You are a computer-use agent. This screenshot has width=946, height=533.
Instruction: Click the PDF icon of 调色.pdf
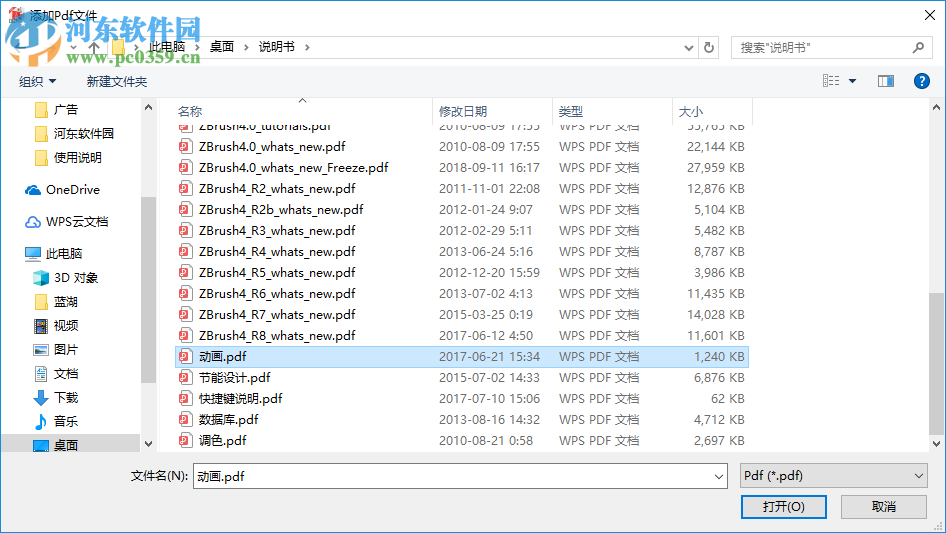click(185, 441)
